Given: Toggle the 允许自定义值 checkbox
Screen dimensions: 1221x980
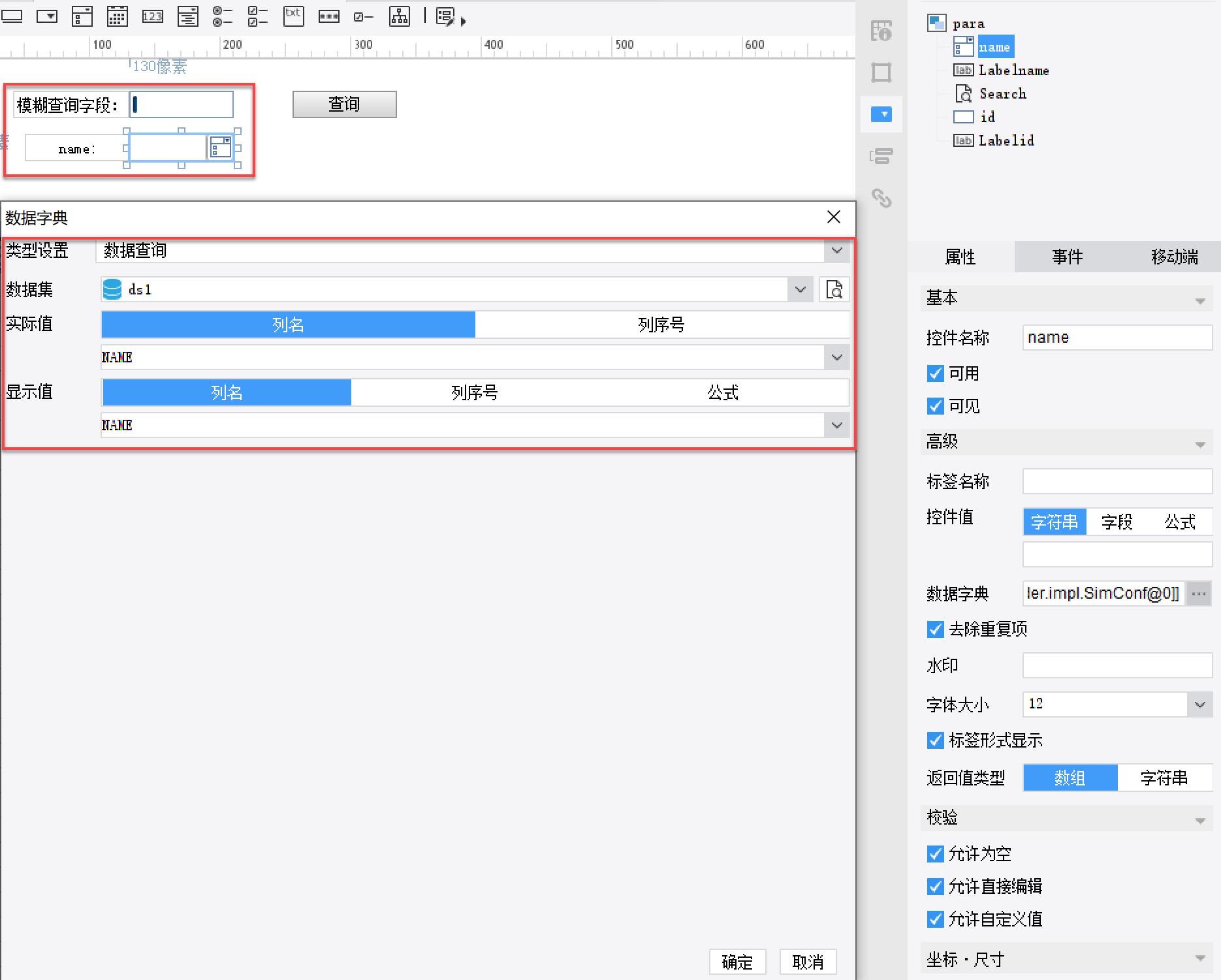Looking at the screenshot, I should pyautogui.click(x=936, y=919).
